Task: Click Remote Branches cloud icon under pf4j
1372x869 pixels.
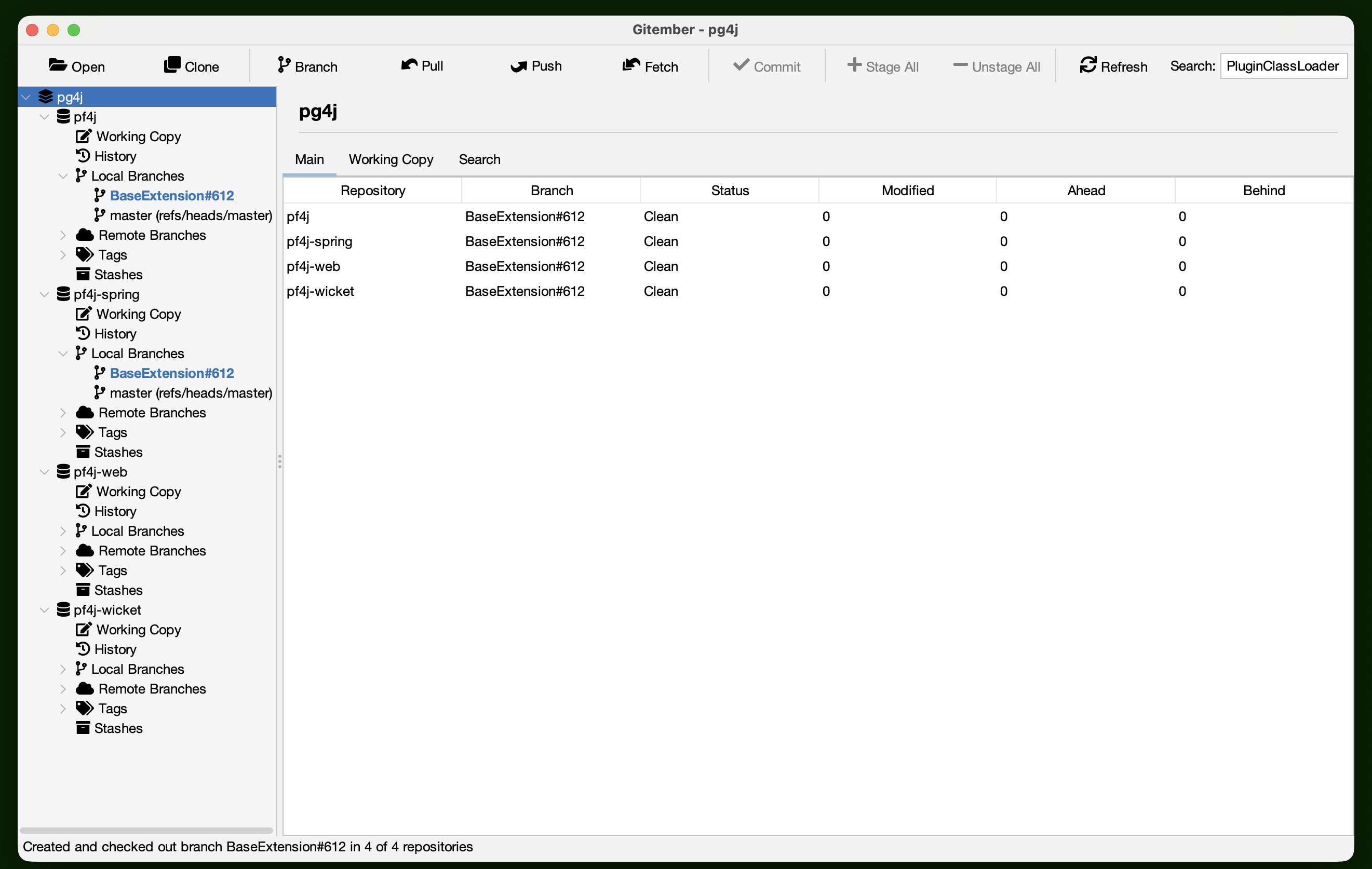Action: pos(84,235)
